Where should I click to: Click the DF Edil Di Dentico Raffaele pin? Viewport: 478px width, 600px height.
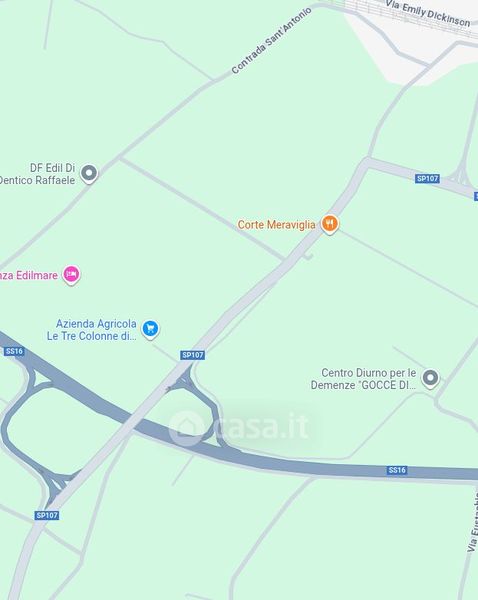pyautogui.click(x=89, y=174)
